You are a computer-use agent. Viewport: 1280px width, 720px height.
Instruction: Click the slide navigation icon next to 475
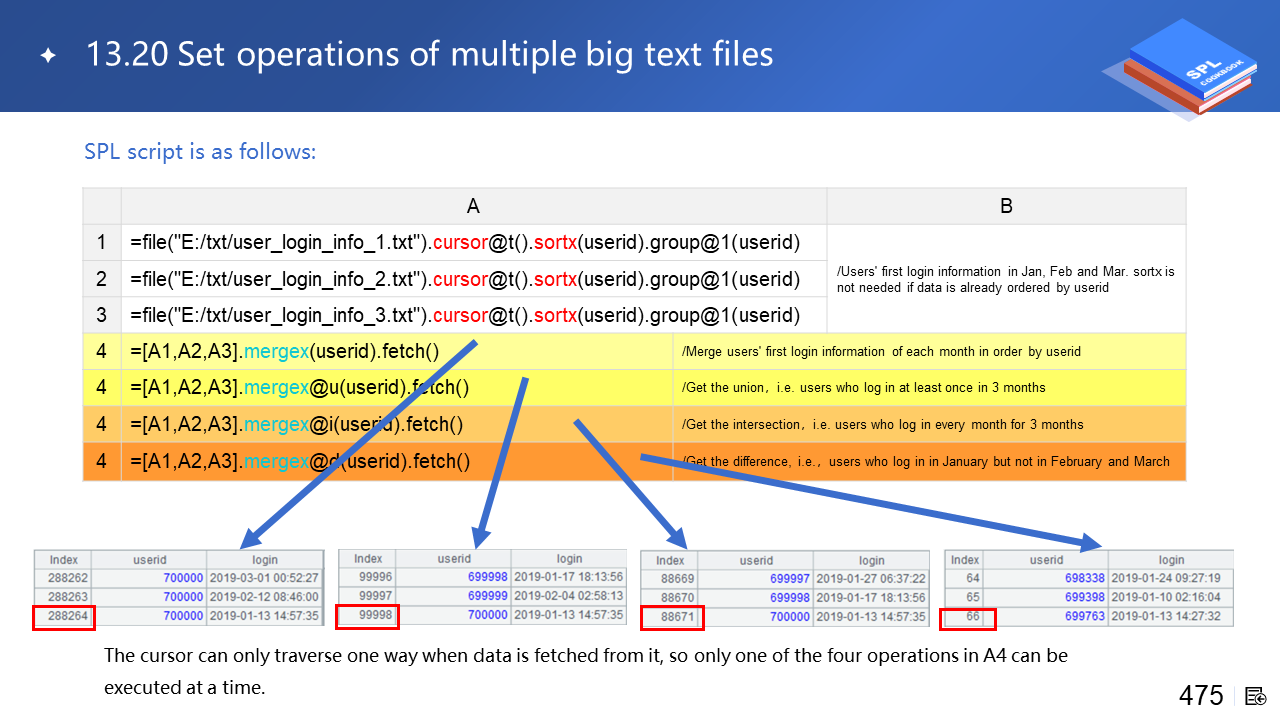coord(1256,696)
